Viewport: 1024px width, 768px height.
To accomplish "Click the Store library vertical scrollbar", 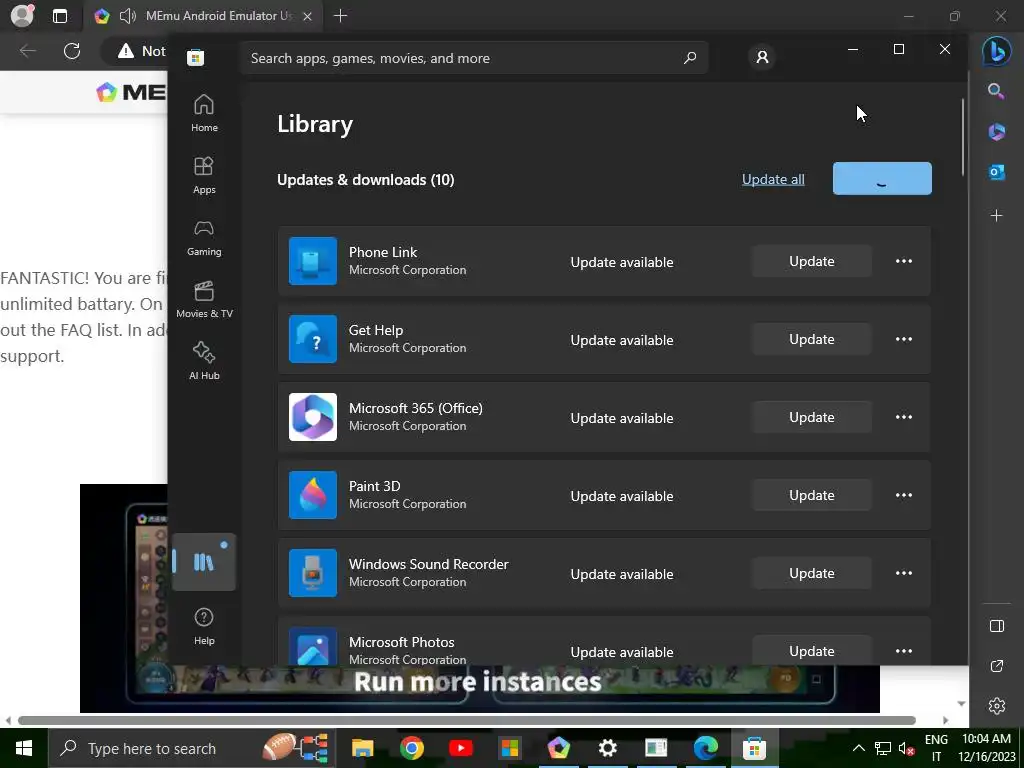I will (963, 138).
